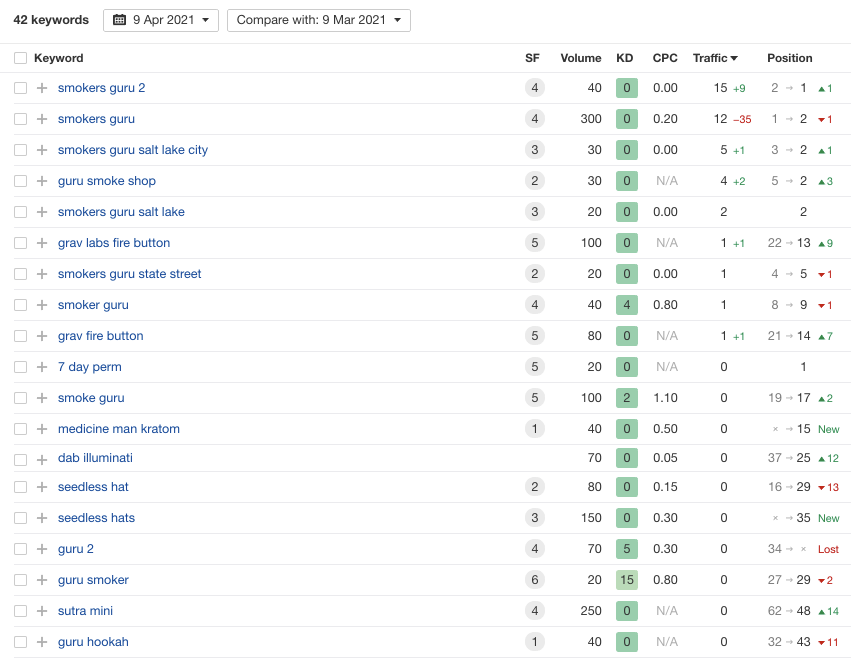Click SF badge 2 for guru smoke shop
The image size is (851, 660).
pyautogui.click(x=535, y=181)
